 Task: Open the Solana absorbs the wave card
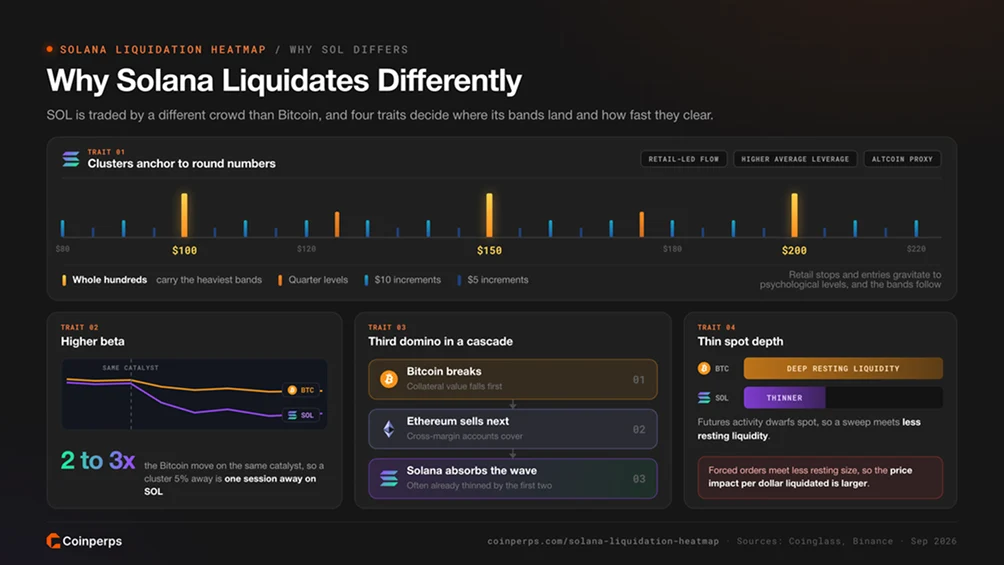[513, 478]
